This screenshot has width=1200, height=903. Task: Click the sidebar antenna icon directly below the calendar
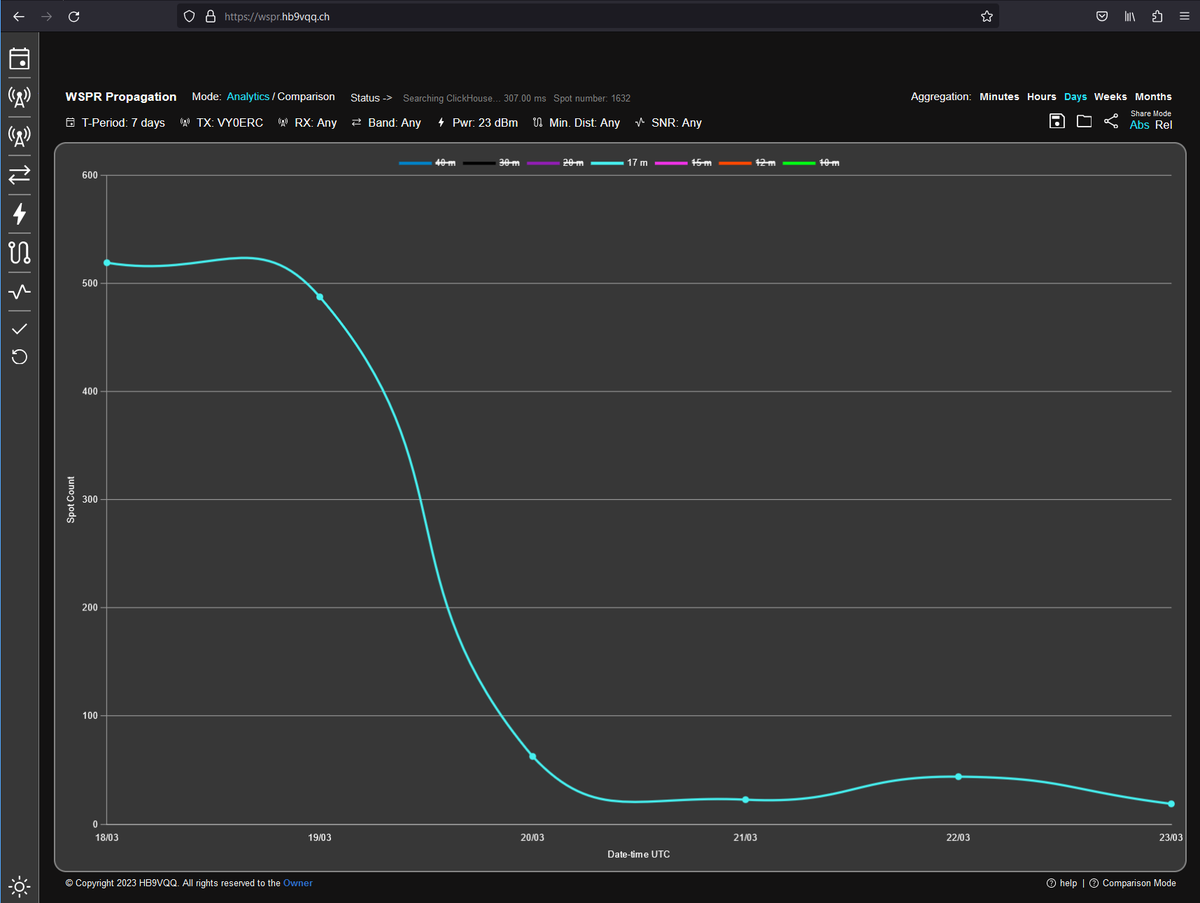[x=19, y=97]
